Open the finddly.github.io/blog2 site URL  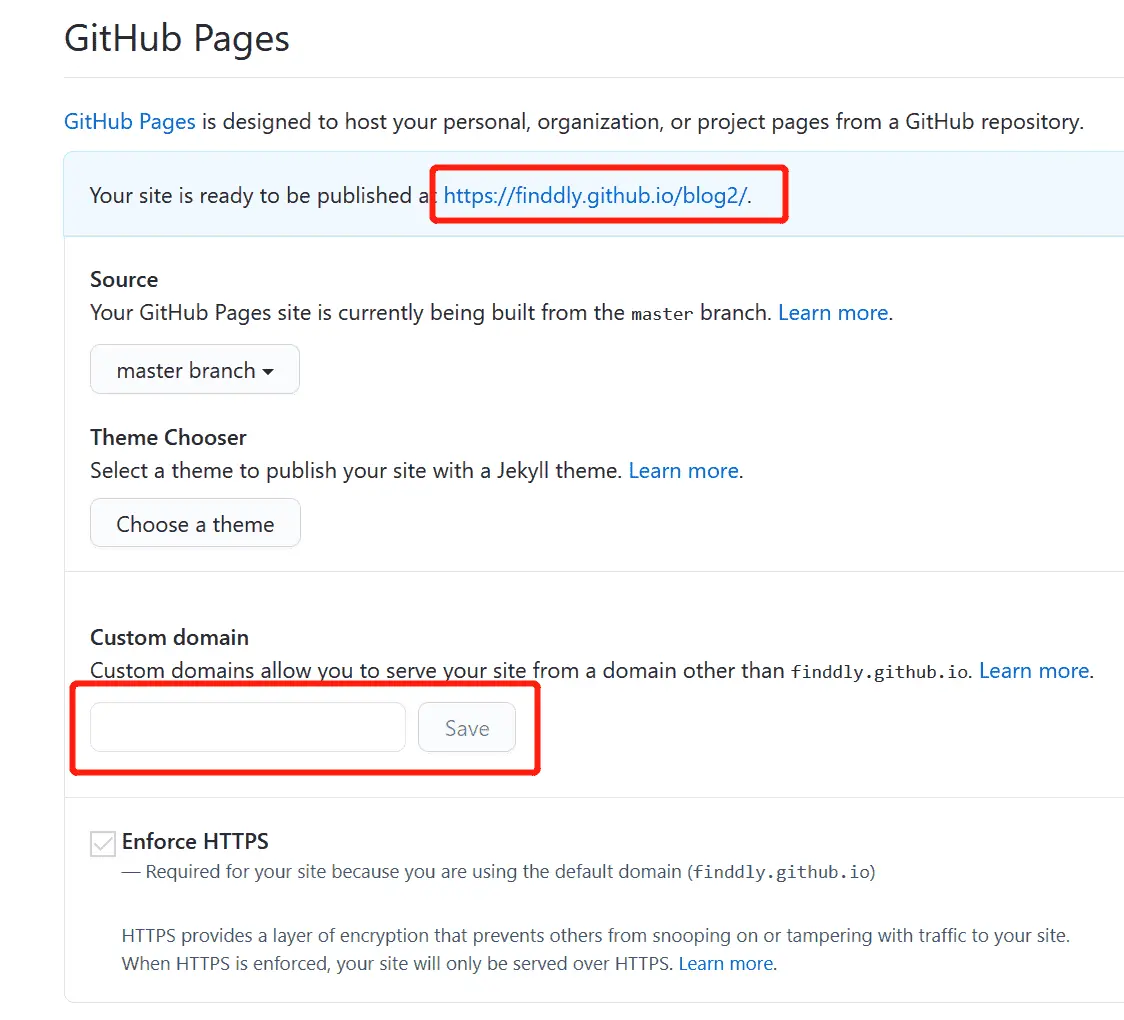[595, 196]
